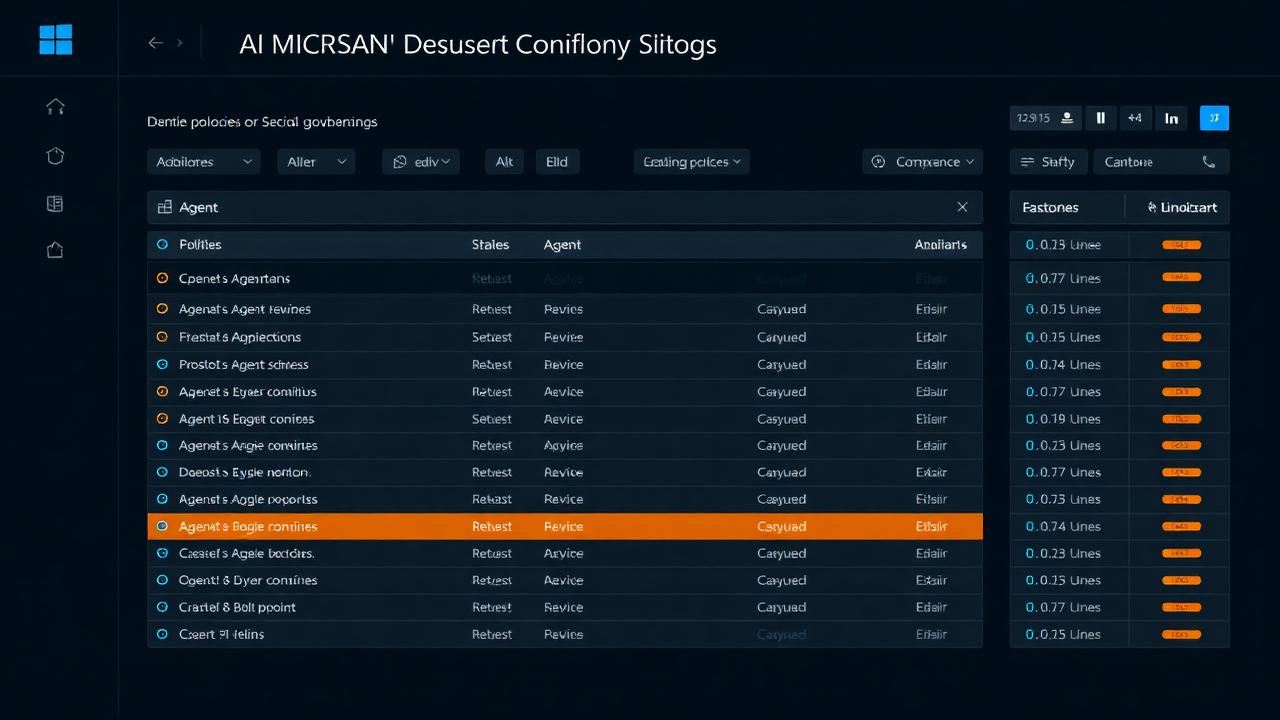Select the circle for Caert Pl felins
Screen dimensions: 1280x720
pos(162,634)
